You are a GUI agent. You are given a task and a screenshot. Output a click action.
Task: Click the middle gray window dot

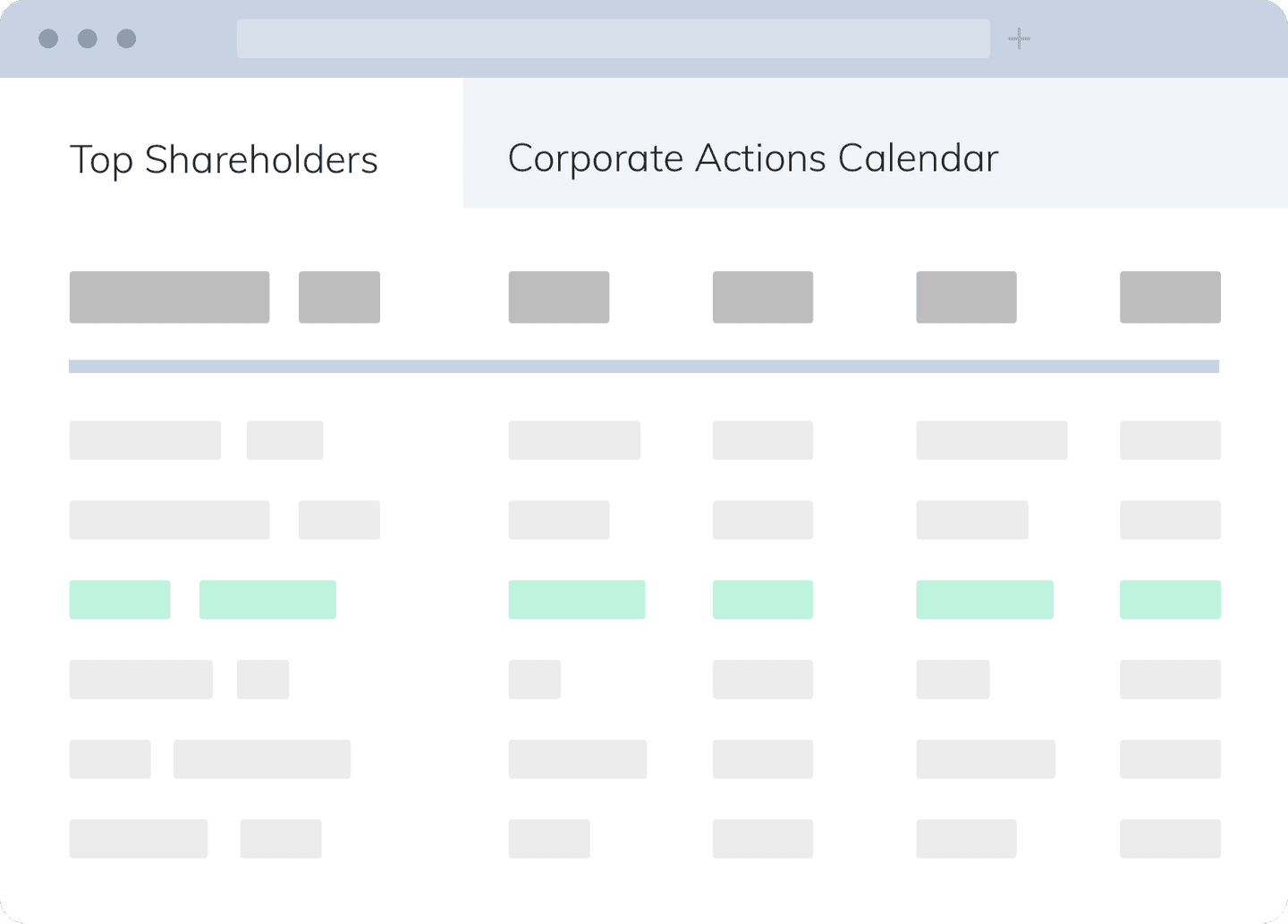pos(88,38)
